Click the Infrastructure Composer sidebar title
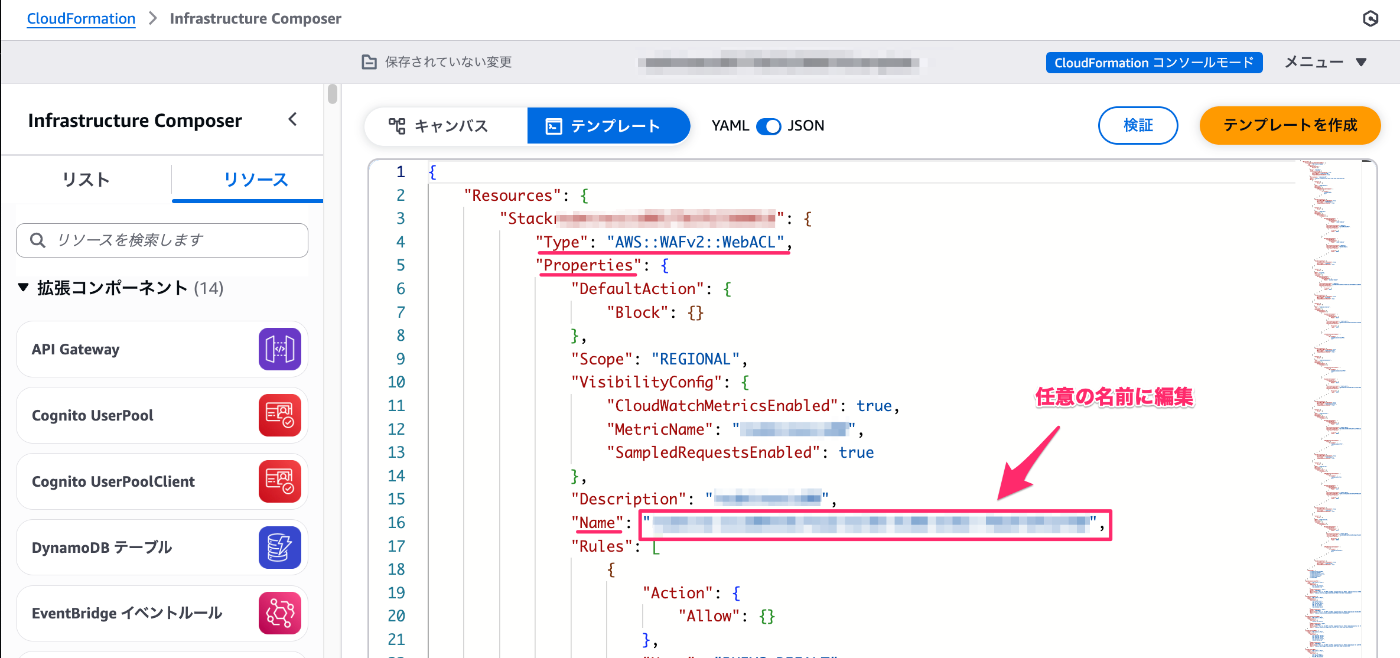 click(135, 120)
